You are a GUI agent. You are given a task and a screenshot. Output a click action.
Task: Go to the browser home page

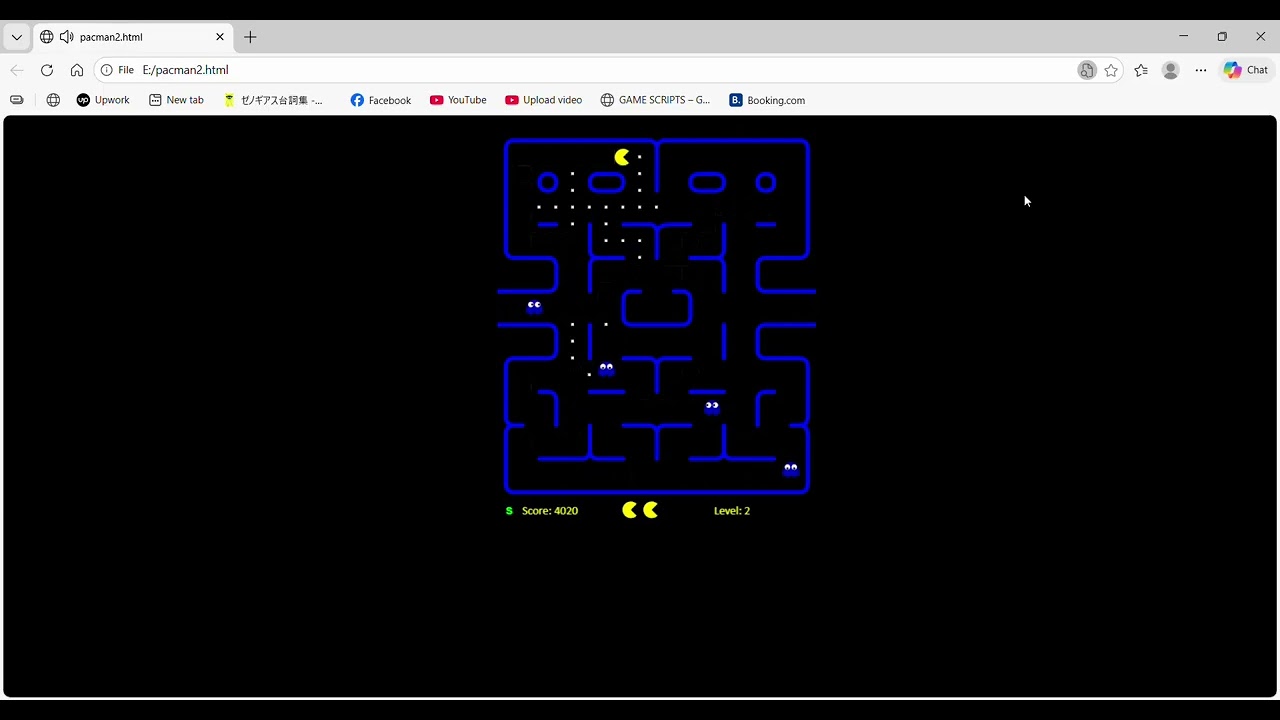pyautogui.click(x=77, y=70)
